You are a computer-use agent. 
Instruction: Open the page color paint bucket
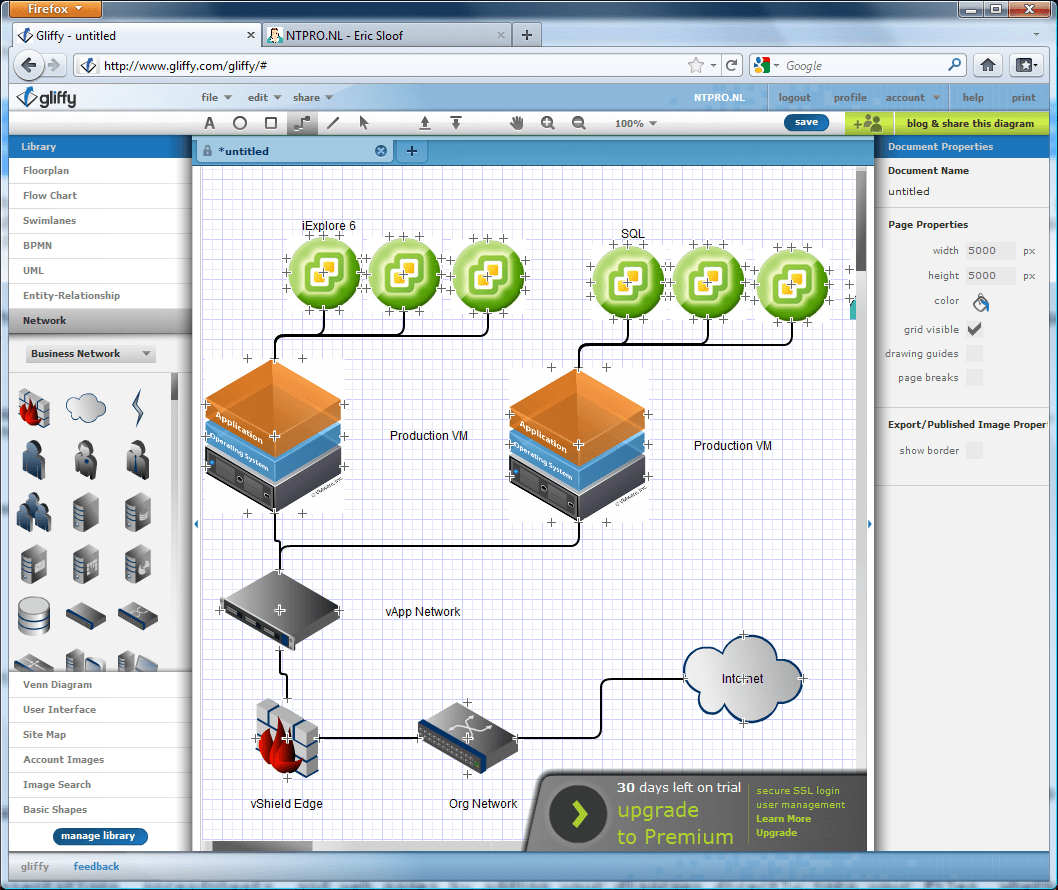[980, 302]
